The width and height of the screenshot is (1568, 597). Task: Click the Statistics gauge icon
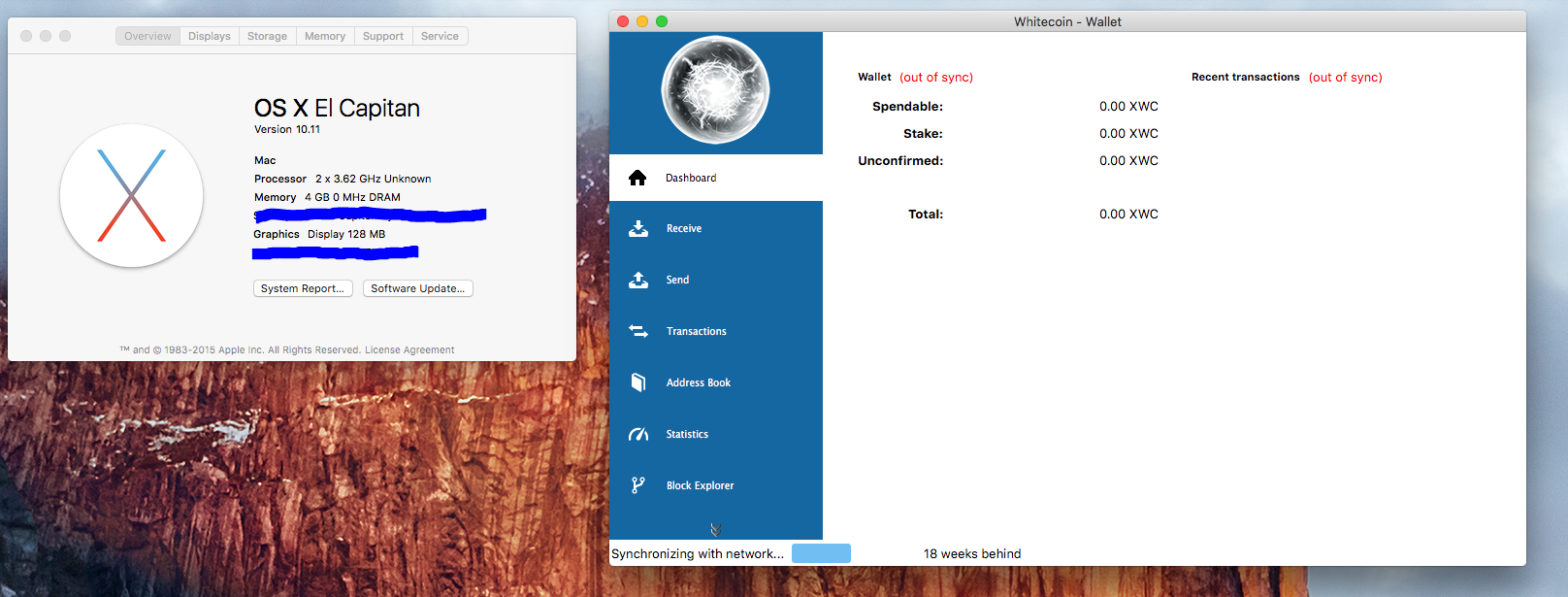[x=638, y=434]
